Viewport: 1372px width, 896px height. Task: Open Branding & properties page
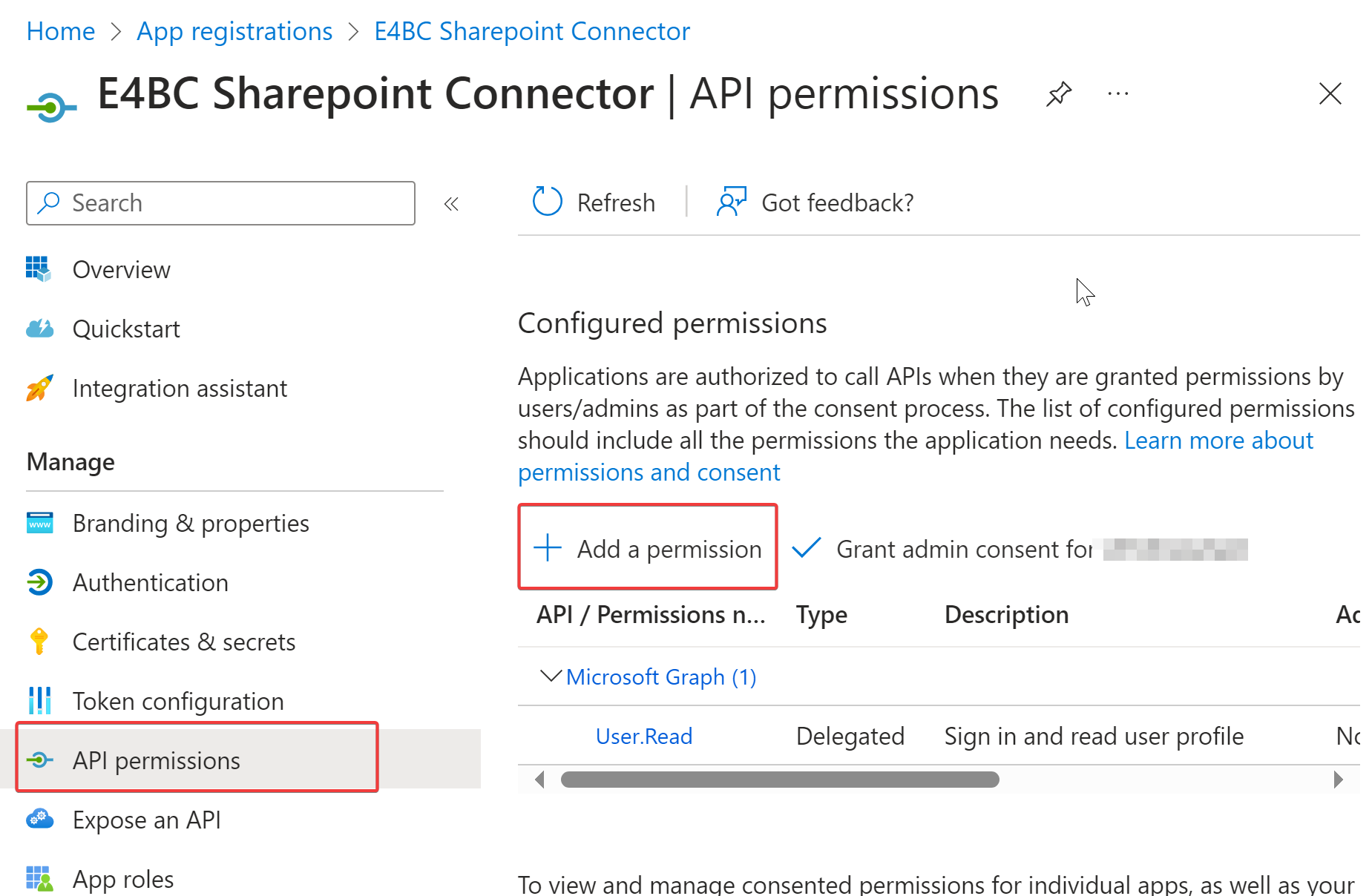[190, 523]
